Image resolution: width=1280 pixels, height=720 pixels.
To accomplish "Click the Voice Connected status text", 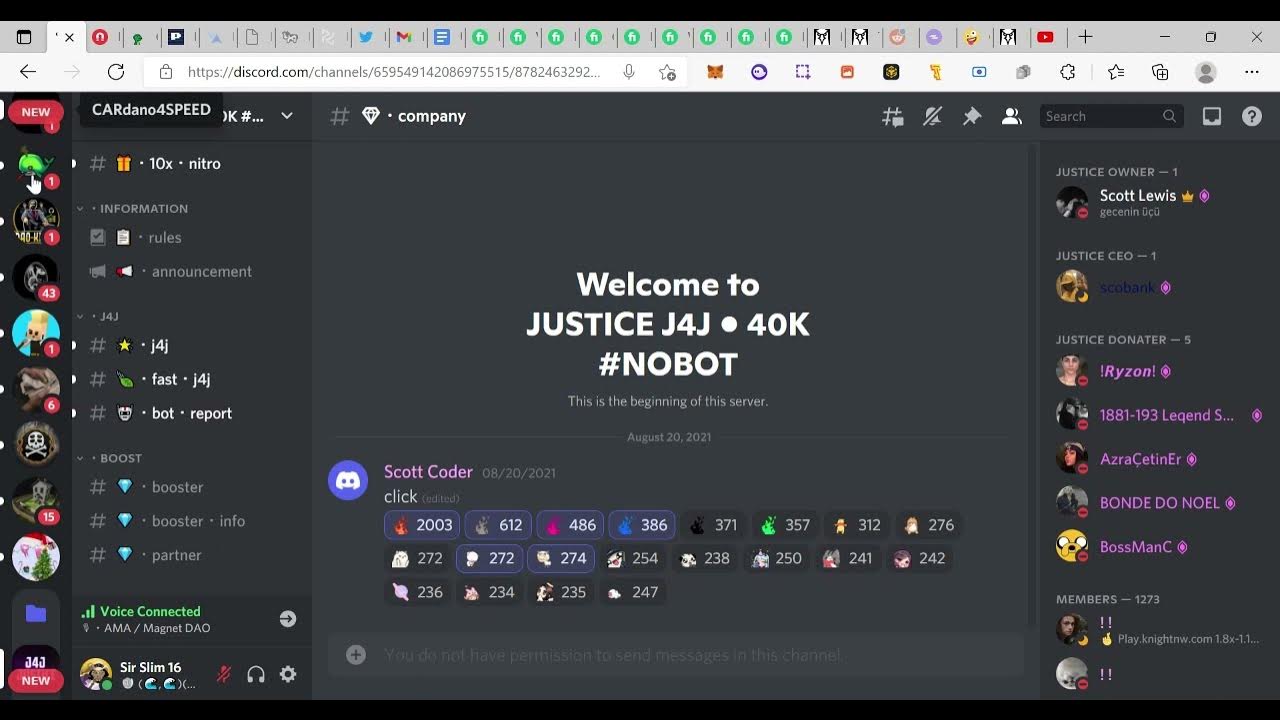I will point(150,611).
